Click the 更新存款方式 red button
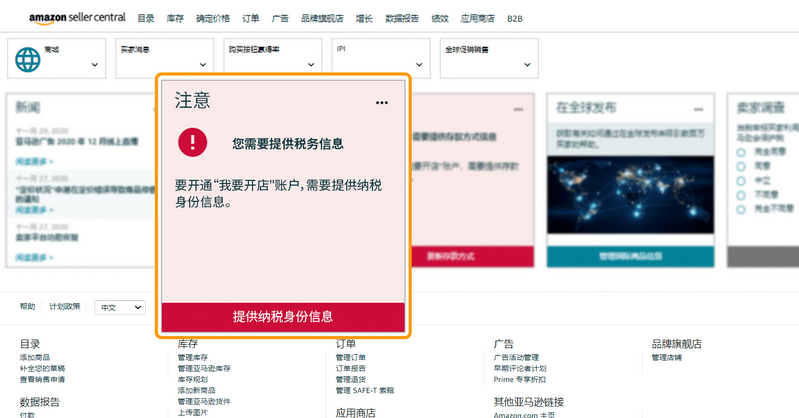Viewport: 799px width, 418px height. point(465,257)
